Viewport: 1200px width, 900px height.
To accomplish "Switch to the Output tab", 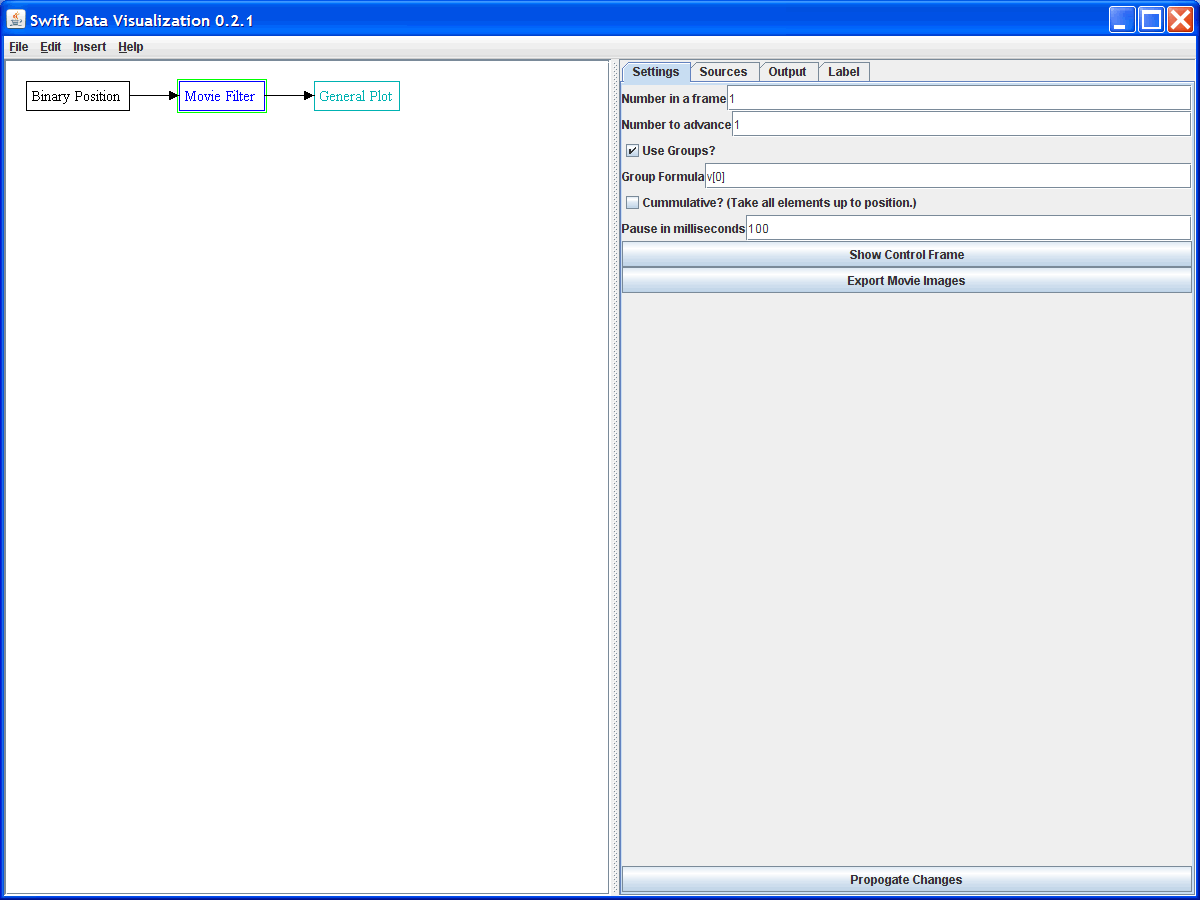I will coord(787,72).
